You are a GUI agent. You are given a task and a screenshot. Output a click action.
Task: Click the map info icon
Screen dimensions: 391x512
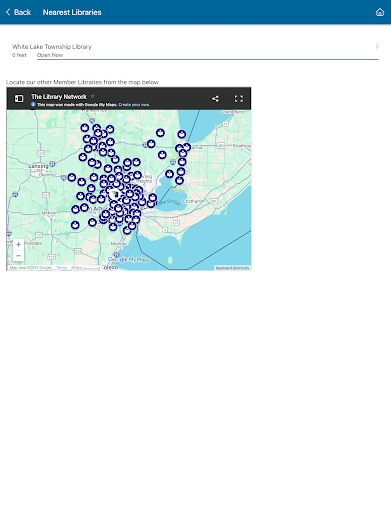click(33, 104)
